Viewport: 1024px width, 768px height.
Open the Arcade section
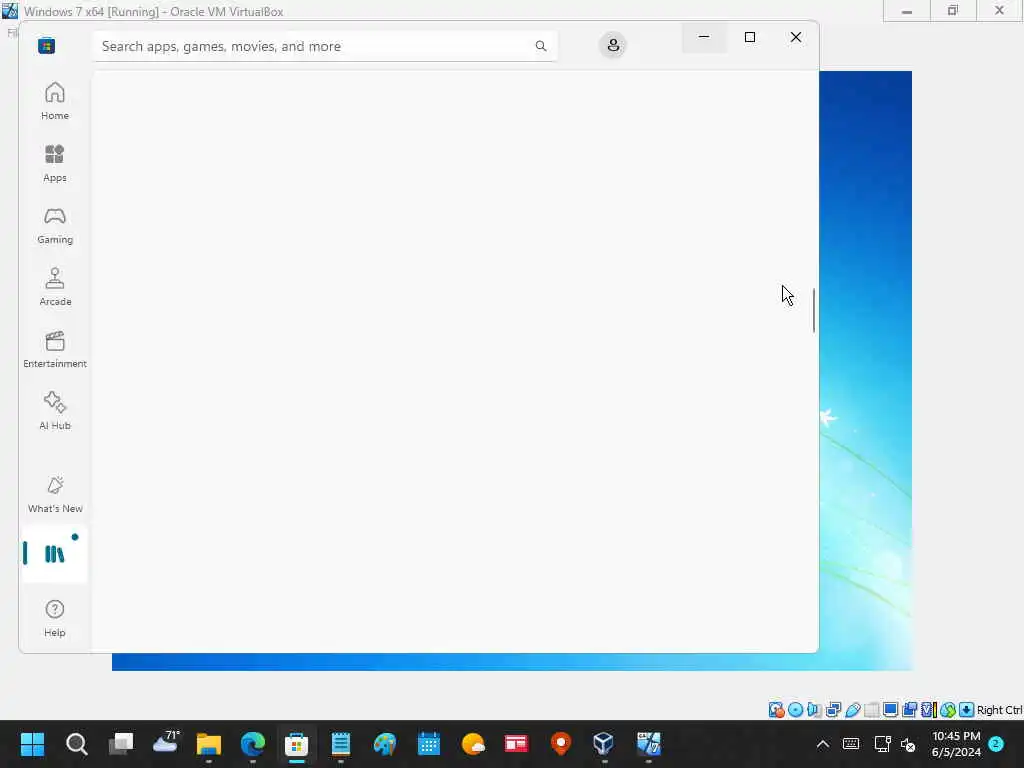point(55,287)
